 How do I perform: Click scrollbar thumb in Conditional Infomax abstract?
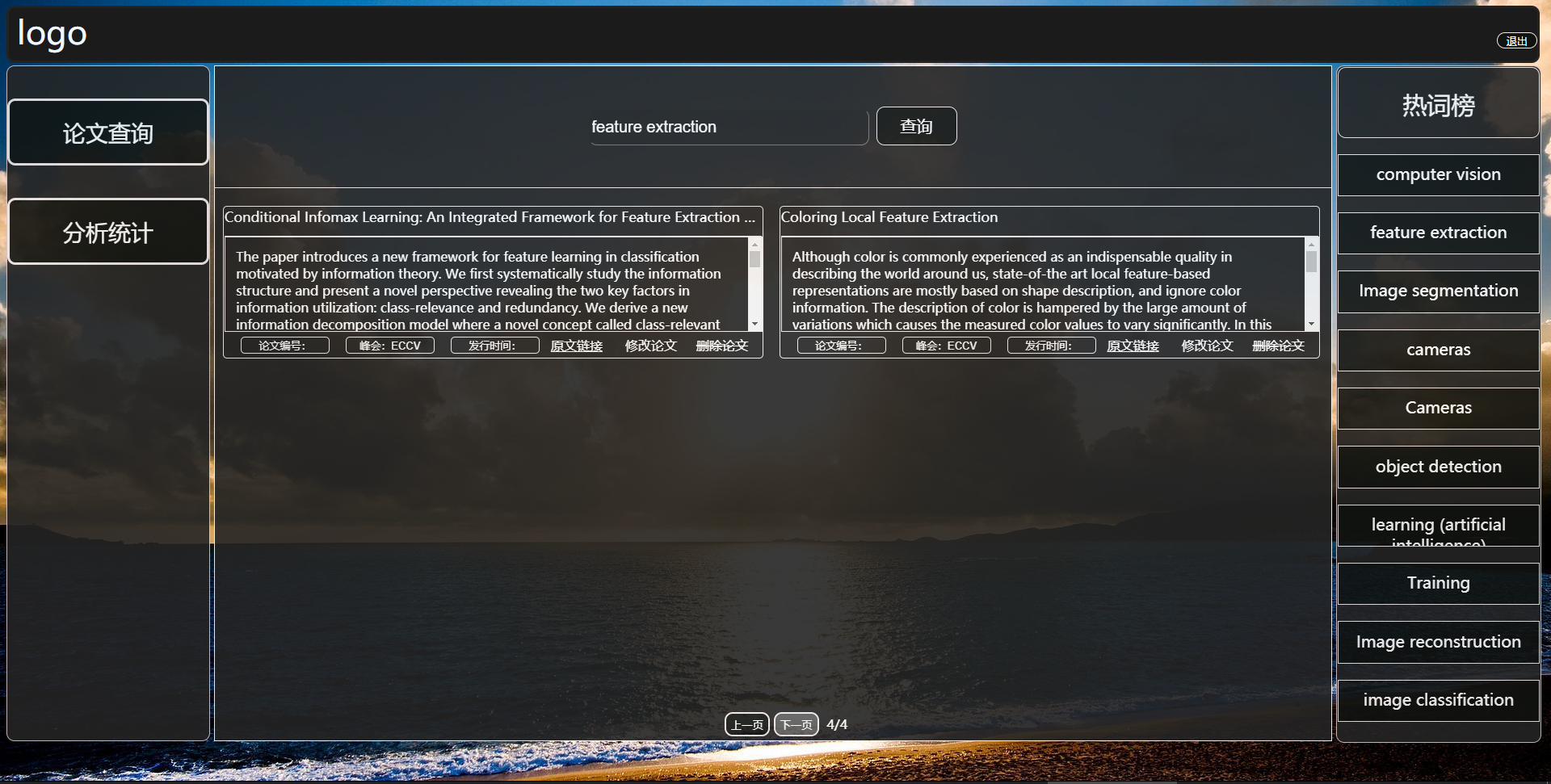[x=755, y=259]
